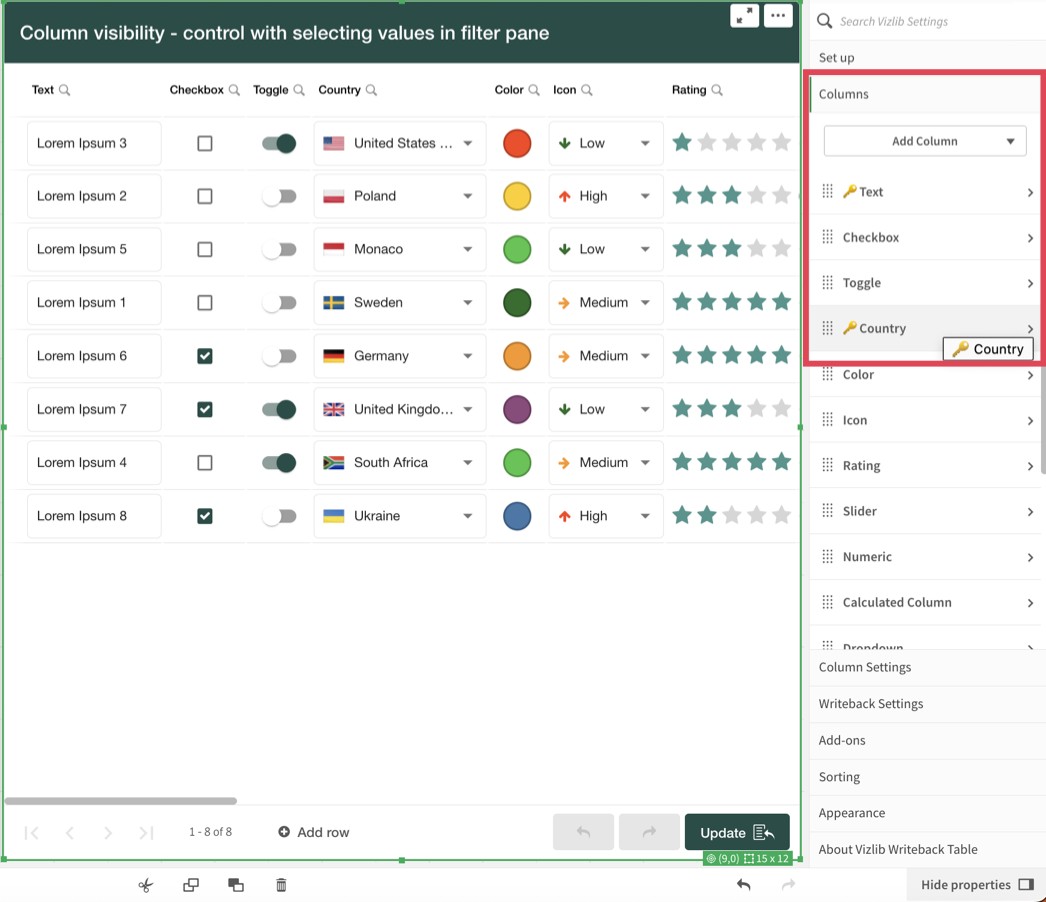Expand the Slider column settings
The width and height of the screenshot is (1046, 902).
1029,511
